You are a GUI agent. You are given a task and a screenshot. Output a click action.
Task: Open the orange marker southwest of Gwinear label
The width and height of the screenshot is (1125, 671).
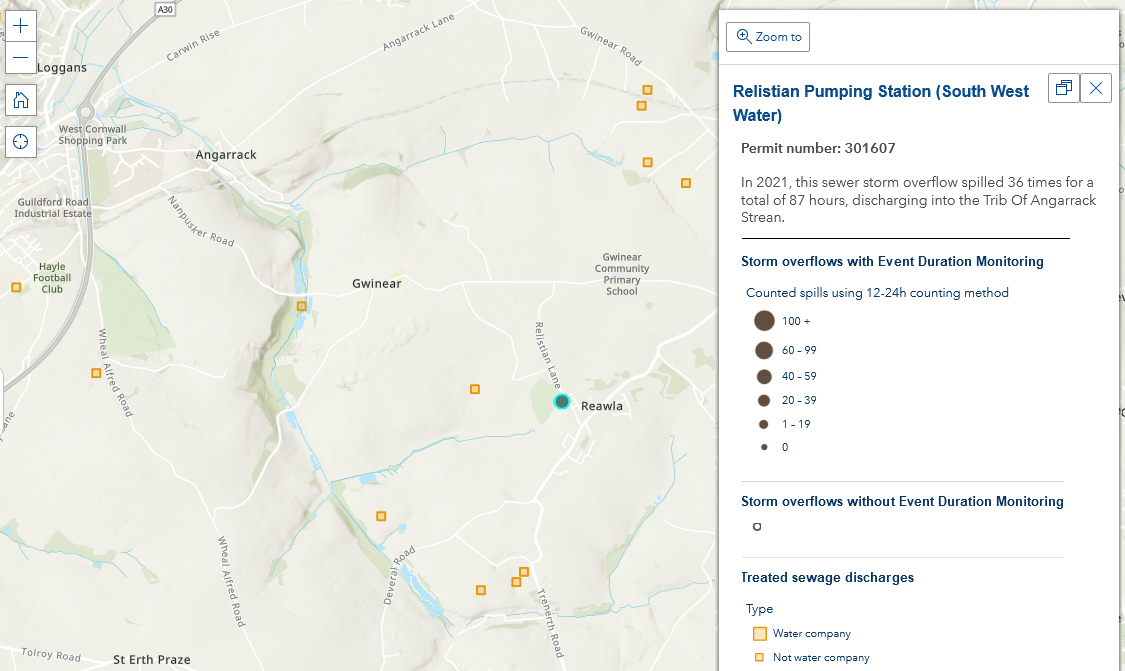[301, 305]
